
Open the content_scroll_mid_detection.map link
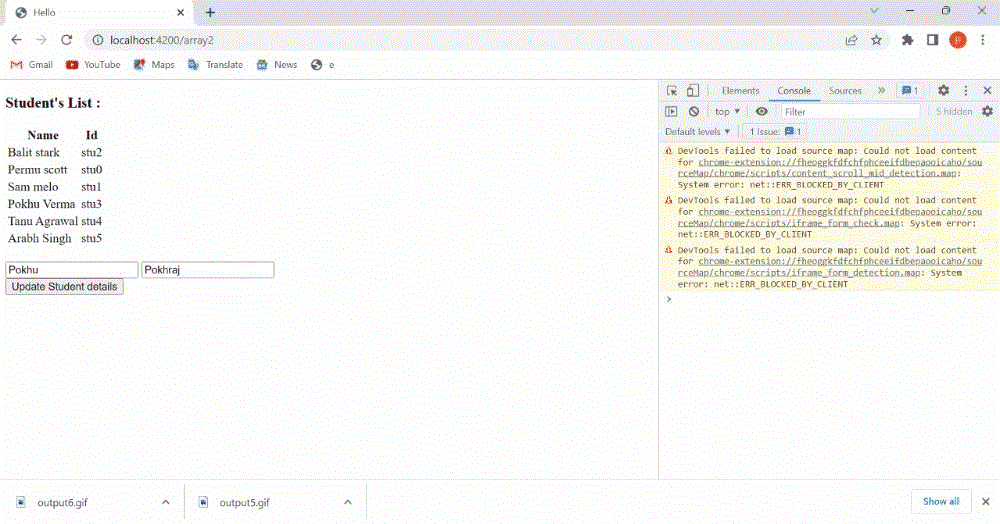[x=830, y=168]
